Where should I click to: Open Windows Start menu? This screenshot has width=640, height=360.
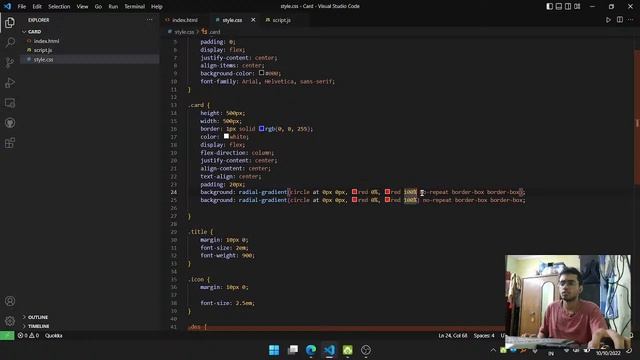click(274, 350)
